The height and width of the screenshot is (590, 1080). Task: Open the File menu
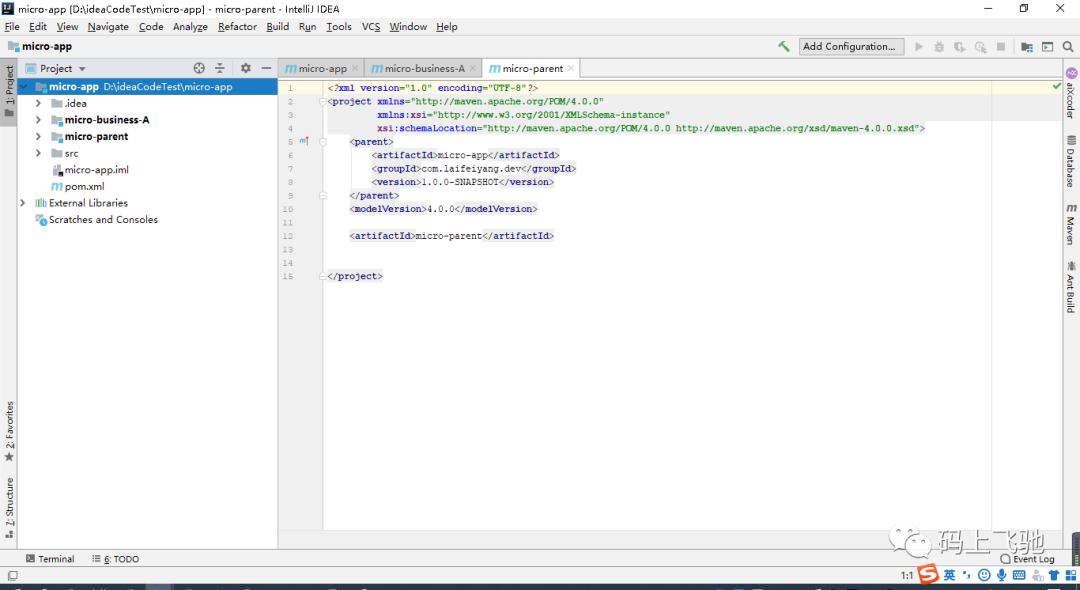click(12, 27)
